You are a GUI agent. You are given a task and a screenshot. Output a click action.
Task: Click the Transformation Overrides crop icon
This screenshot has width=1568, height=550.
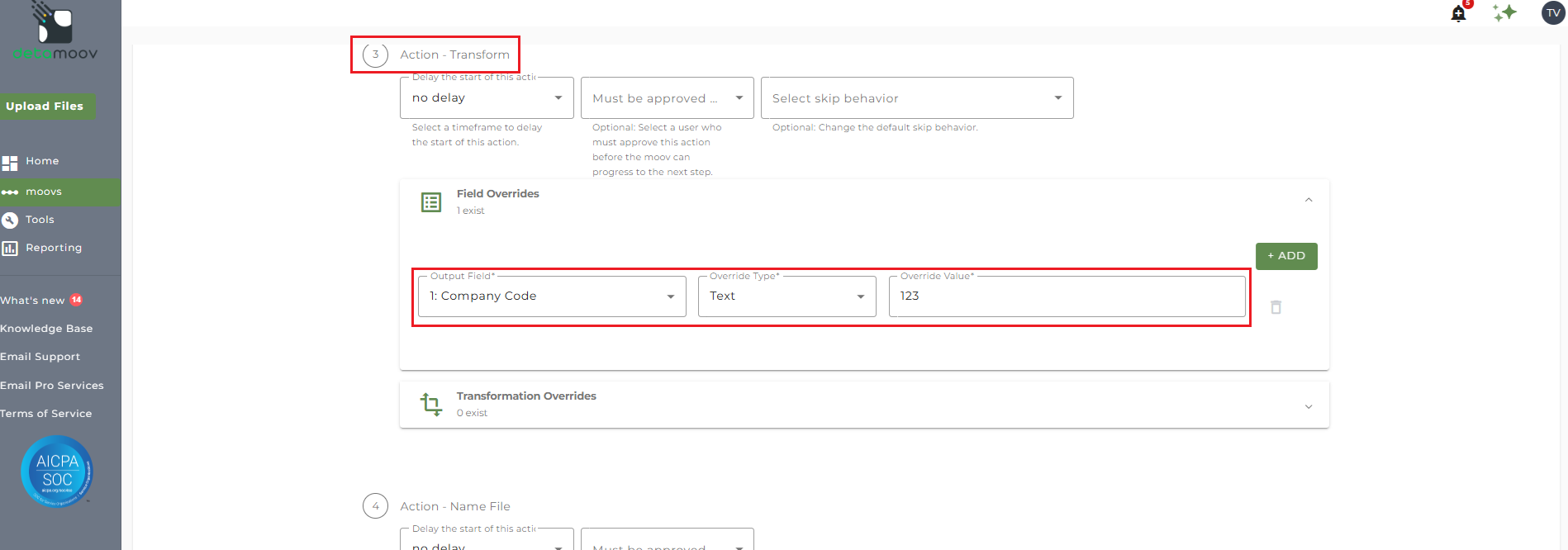tap(431, 404)
